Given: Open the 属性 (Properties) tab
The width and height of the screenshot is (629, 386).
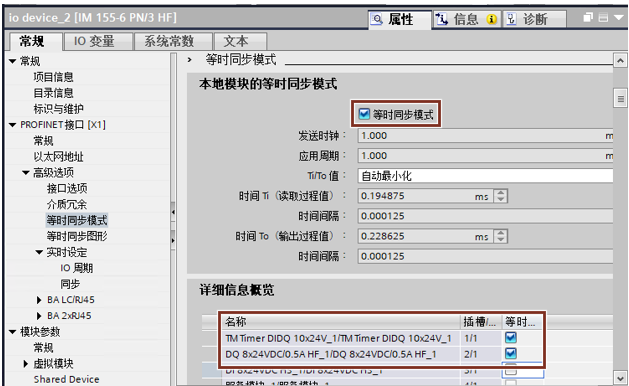Looking at the screenshot, I should [x=400, y=19].
